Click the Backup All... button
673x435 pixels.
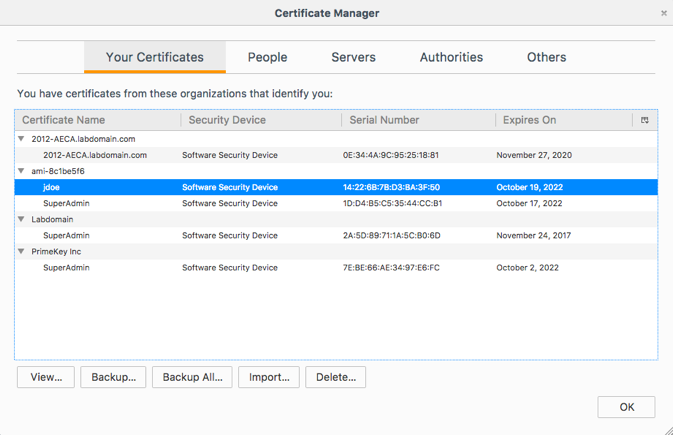[x=193, y=377]
